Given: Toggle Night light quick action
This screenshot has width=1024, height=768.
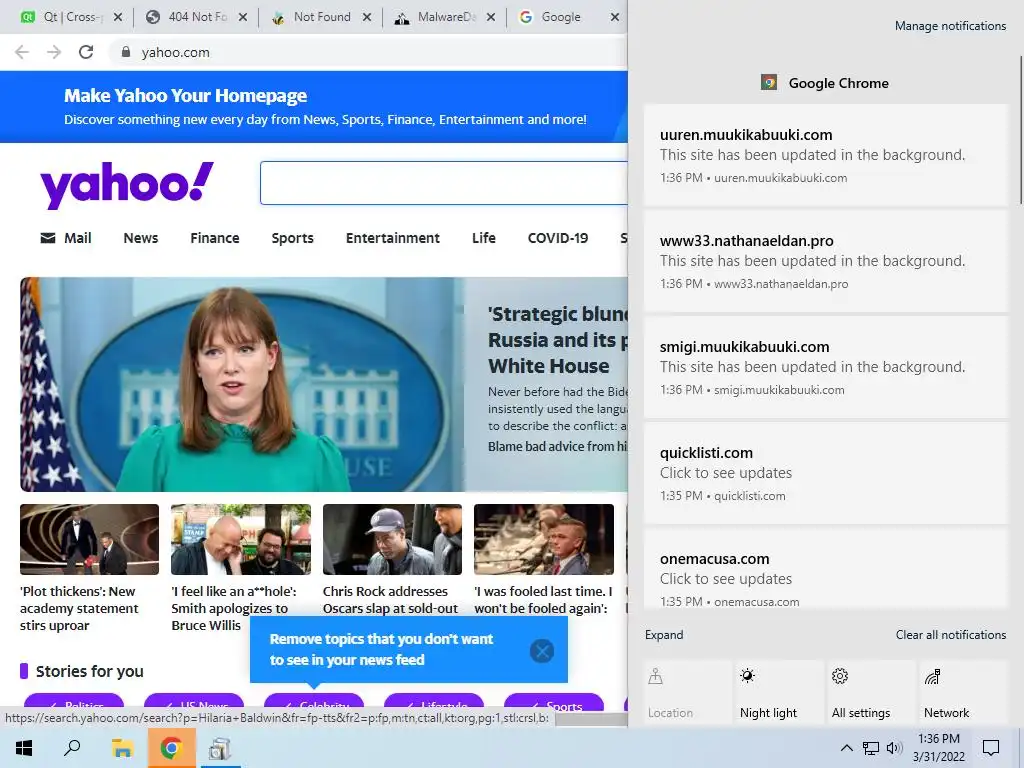Looking at the screenshot, I should pos(780,693).
